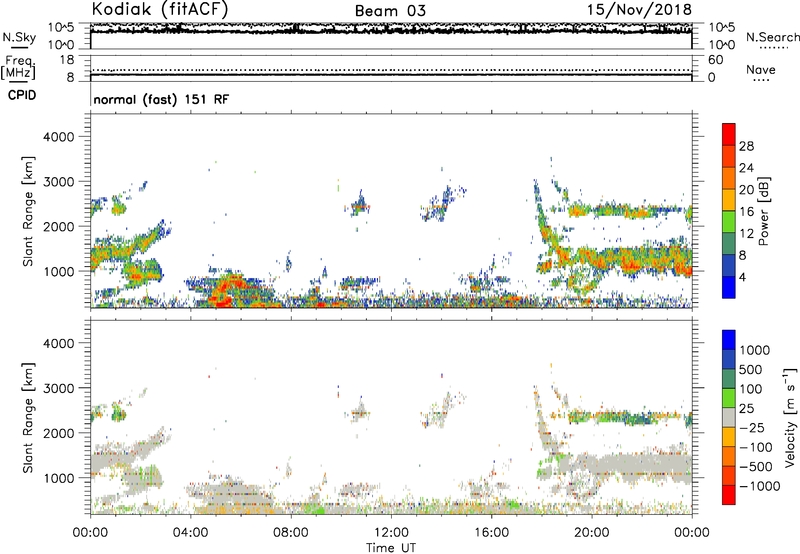
Task: Click the date '15/Nov/2018'
Action: (x=639, y=10)
